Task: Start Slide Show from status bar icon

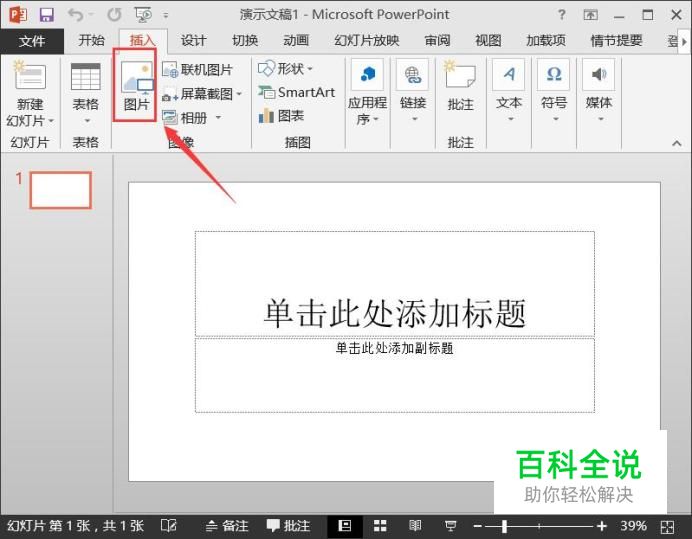Action: tap(451, 526)
